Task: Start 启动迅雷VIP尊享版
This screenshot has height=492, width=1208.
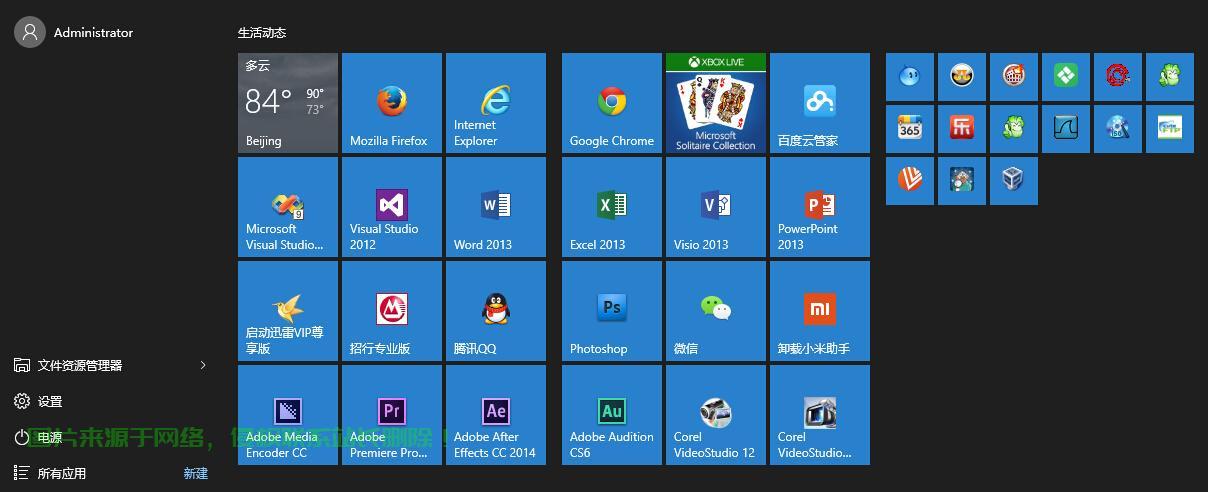Action: pos(288,311)
